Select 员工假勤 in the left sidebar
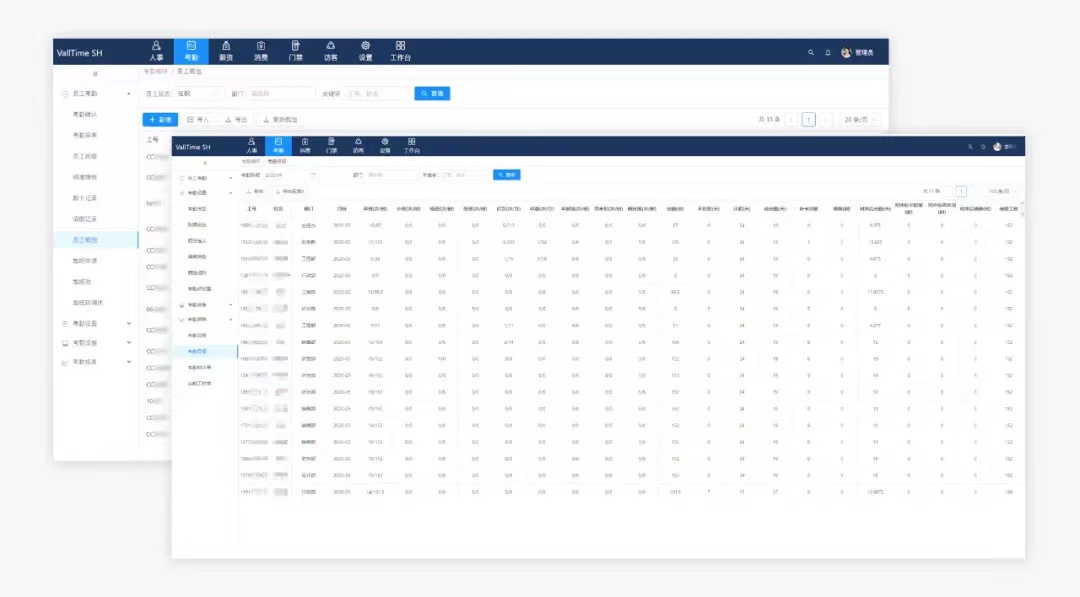1080x597 pixels. (x=86, y=240)
